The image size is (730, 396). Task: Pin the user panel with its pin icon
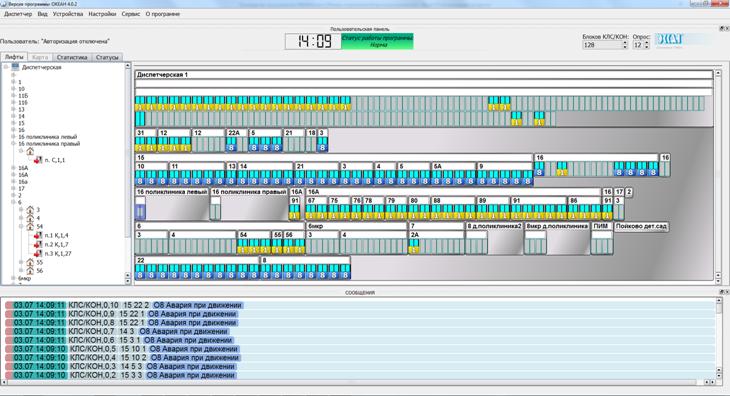coord(721,29)
